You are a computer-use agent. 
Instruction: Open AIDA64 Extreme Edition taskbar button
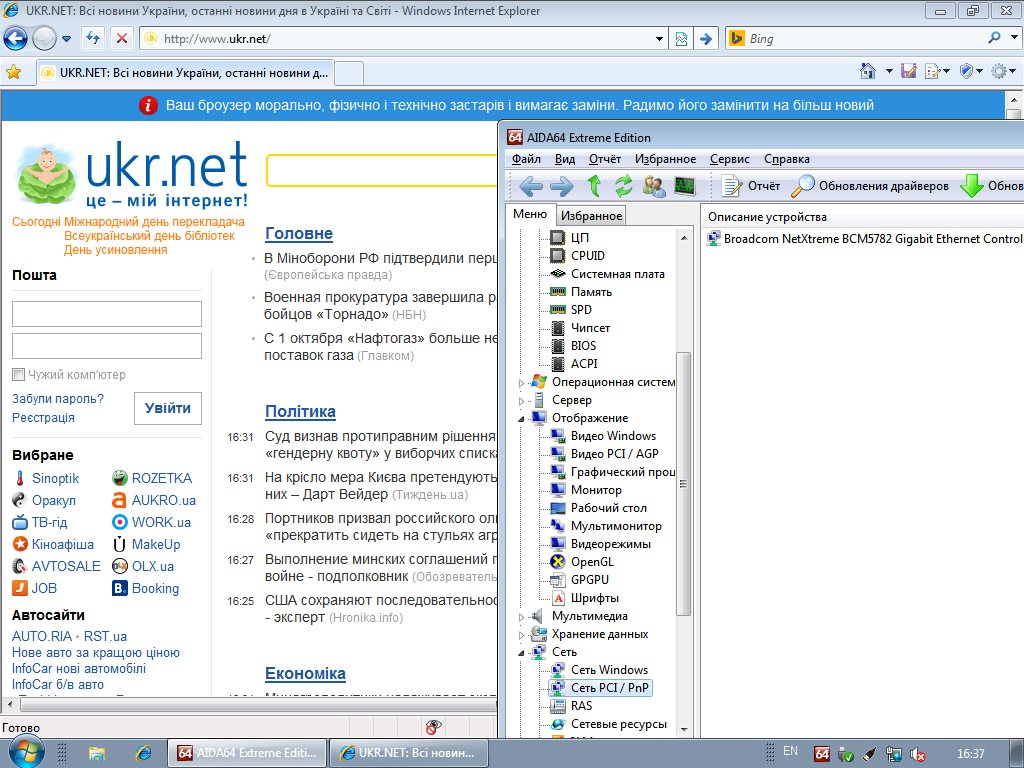[247, 753]
